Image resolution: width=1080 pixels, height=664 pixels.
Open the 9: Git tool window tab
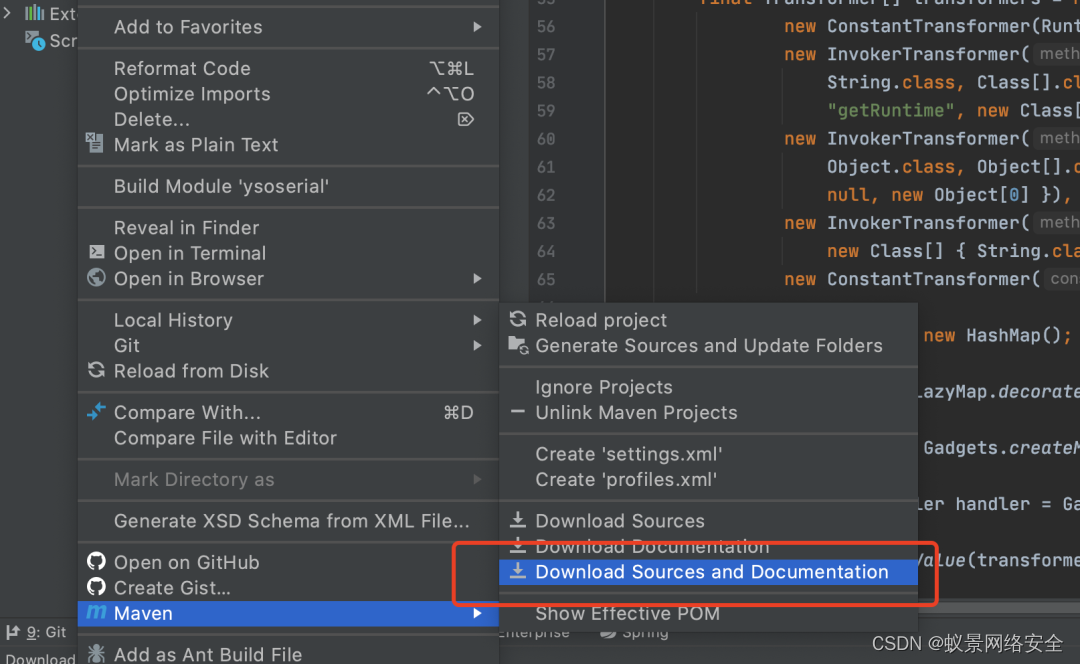point(36,632)
